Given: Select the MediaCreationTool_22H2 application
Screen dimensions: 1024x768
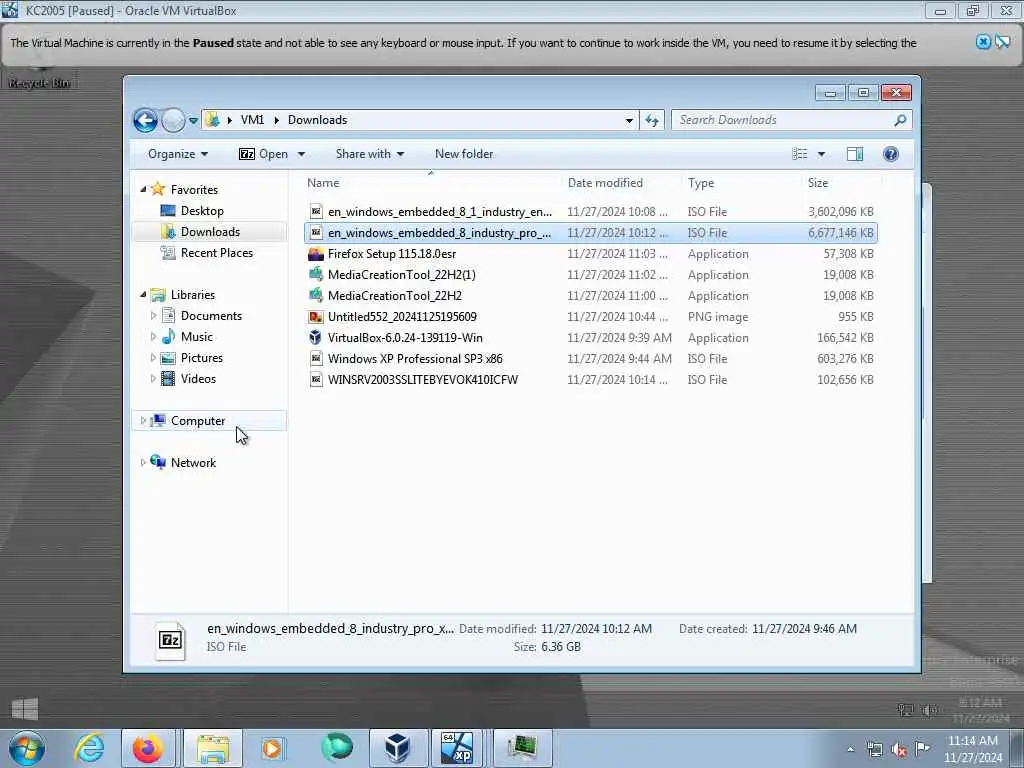Looking at the screenshot, I should (590, 295).
